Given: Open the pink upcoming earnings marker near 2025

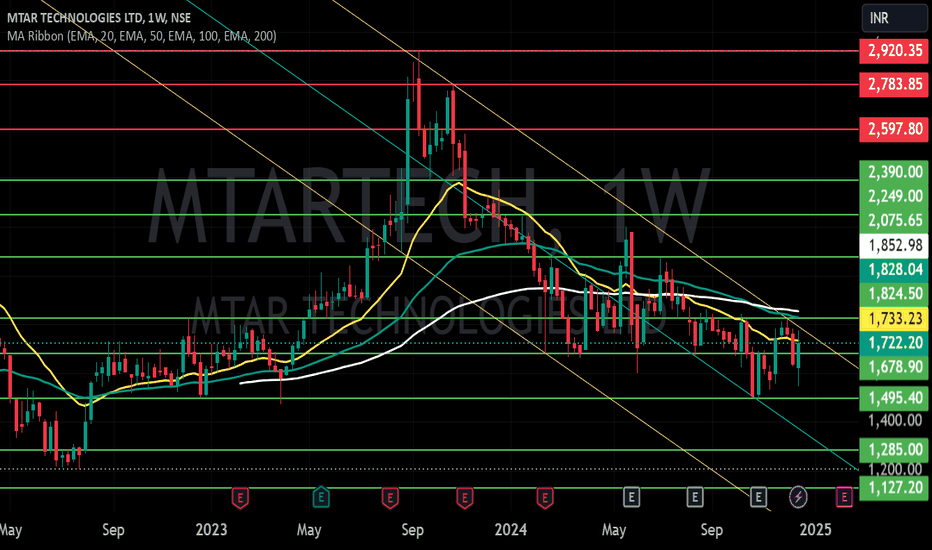Looking at the screenshot, I should click(845, 496).
